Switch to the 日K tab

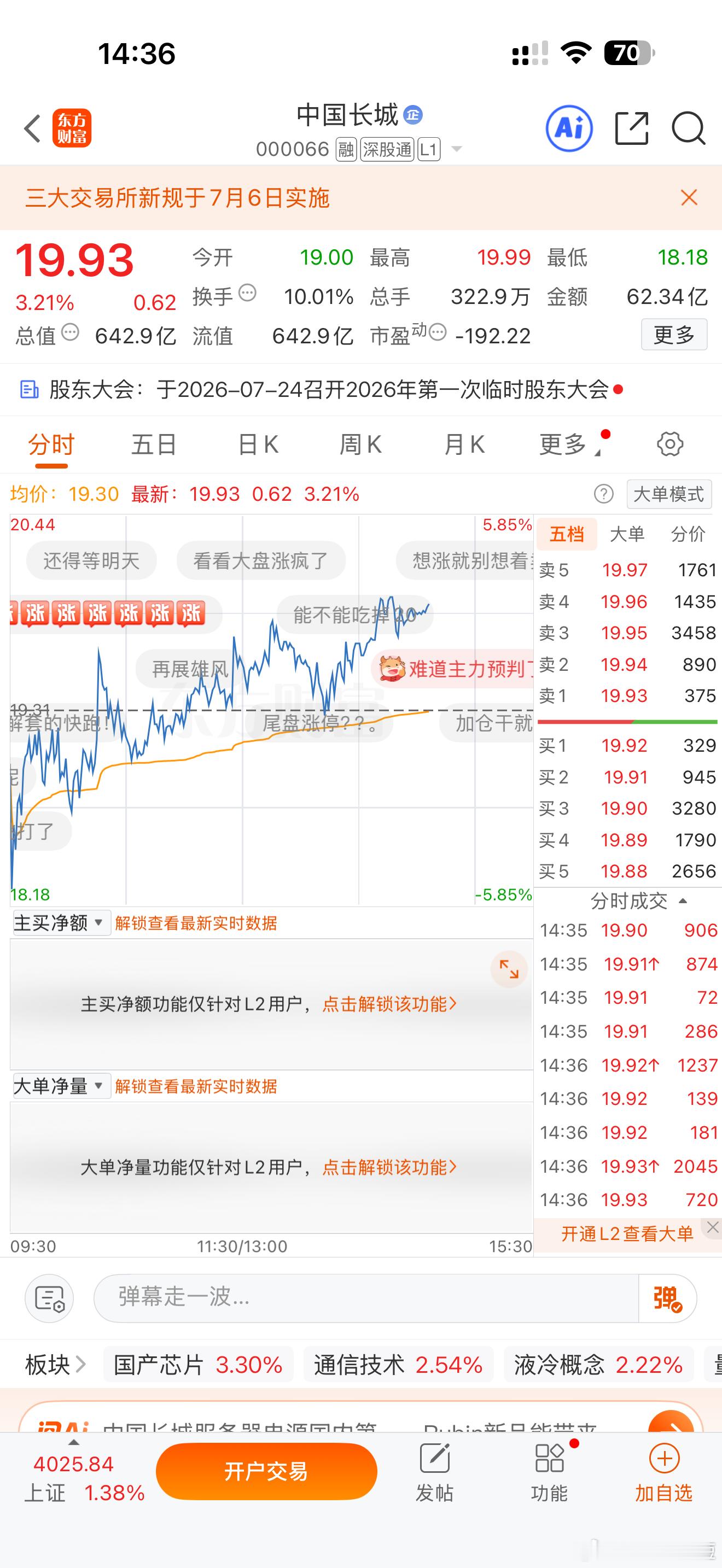pos(258,444)
